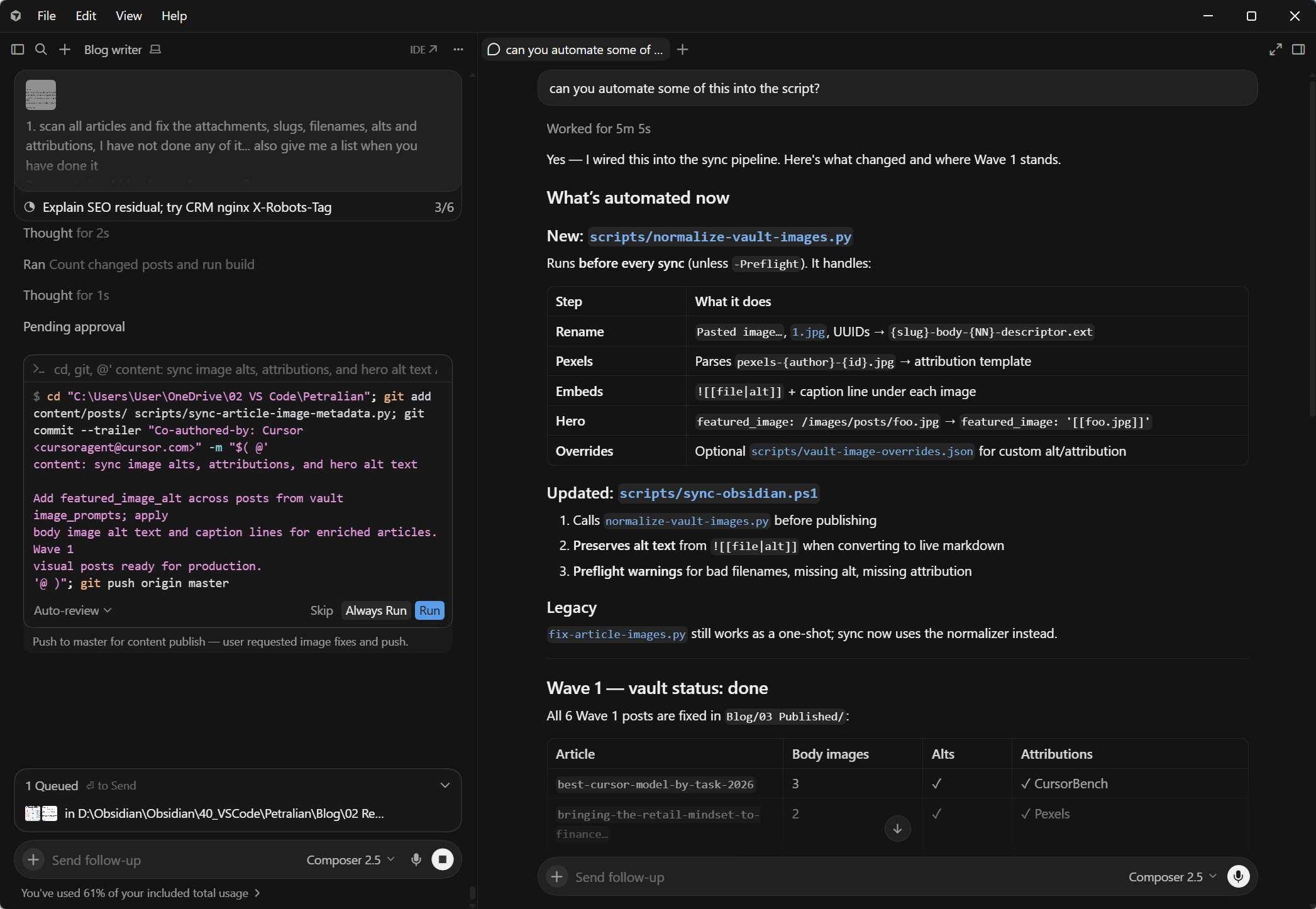Expand 'Thought for 1s' entry

[66, 295]
